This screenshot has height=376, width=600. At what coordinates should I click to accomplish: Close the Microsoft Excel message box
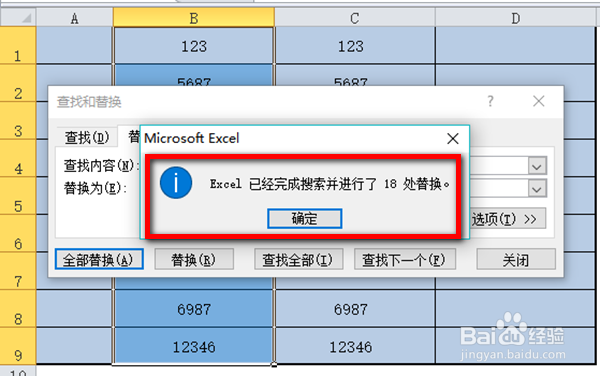pos(453,138)
